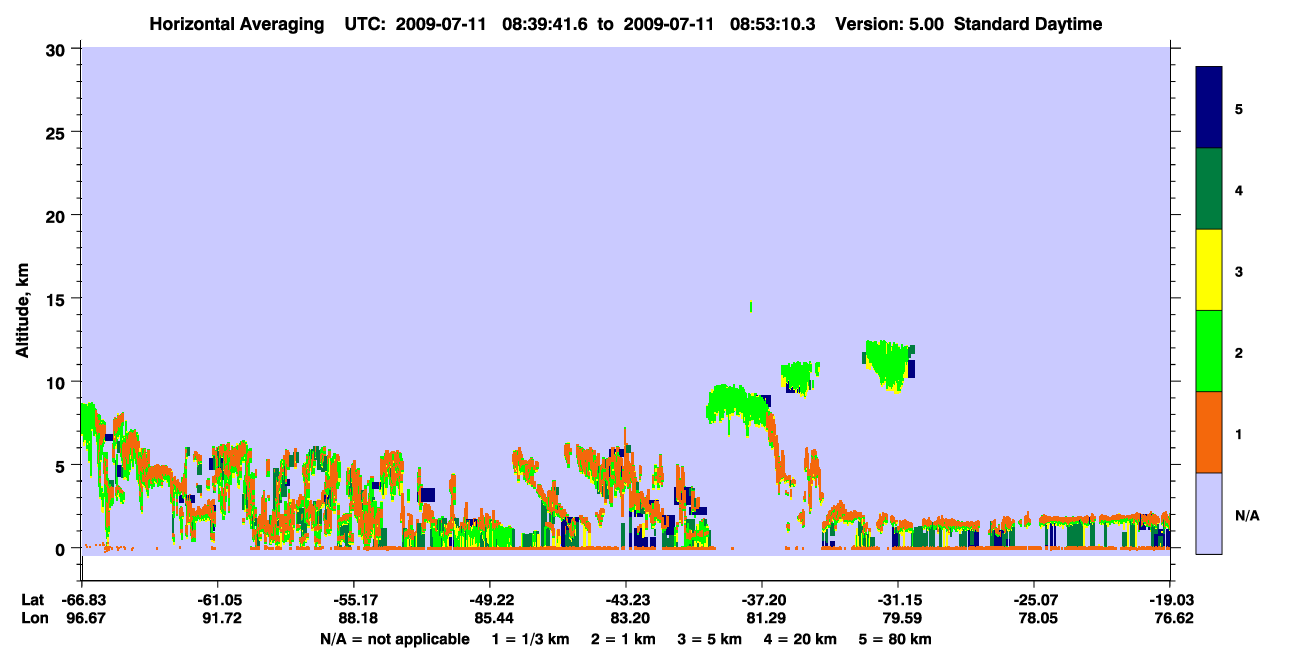Click longitude value '83.20'
The width and height of the screenshot is (1300, 667).
628,618
